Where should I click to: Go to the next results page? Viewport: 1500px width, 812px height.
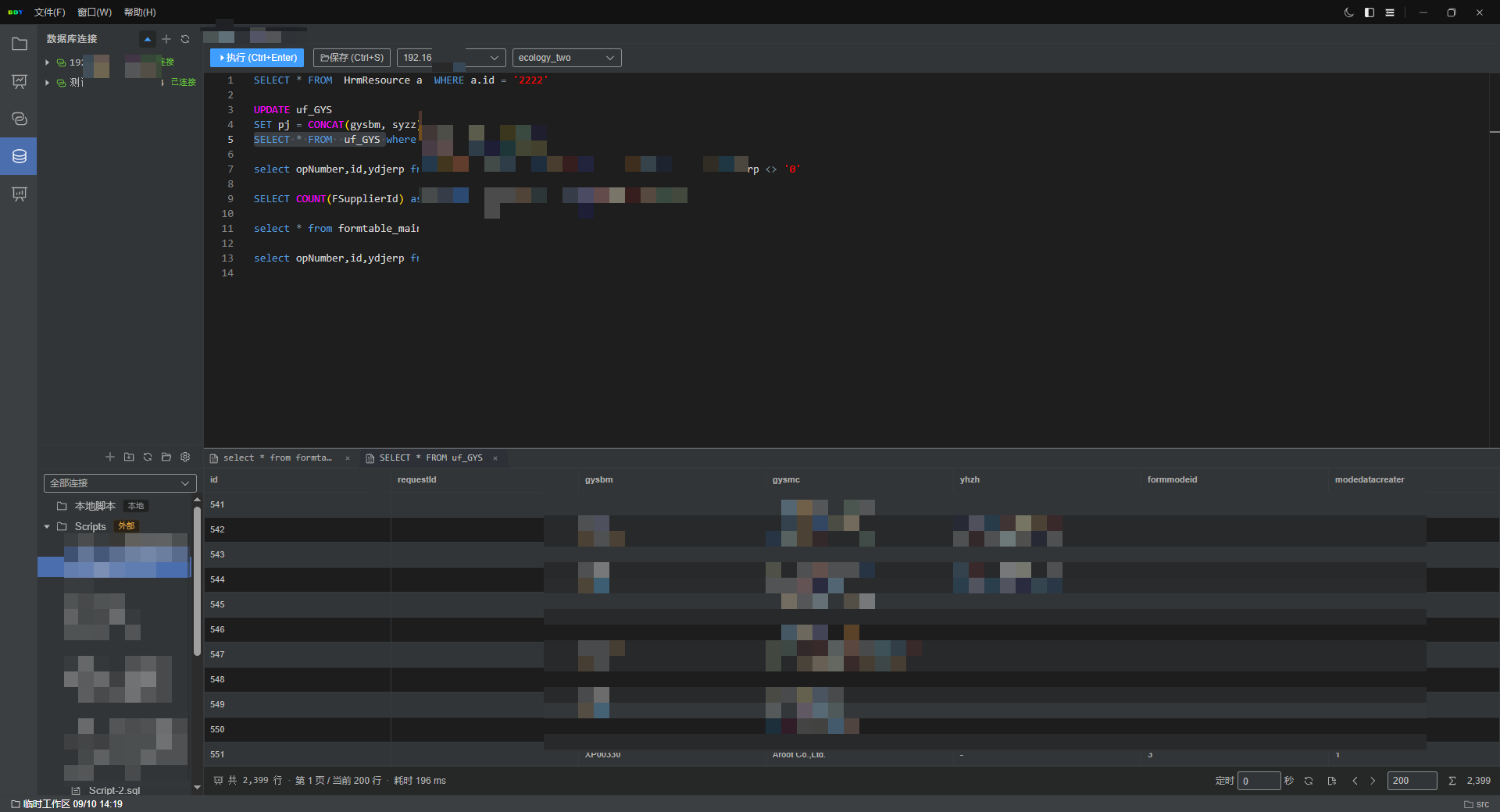point(1373,781)
